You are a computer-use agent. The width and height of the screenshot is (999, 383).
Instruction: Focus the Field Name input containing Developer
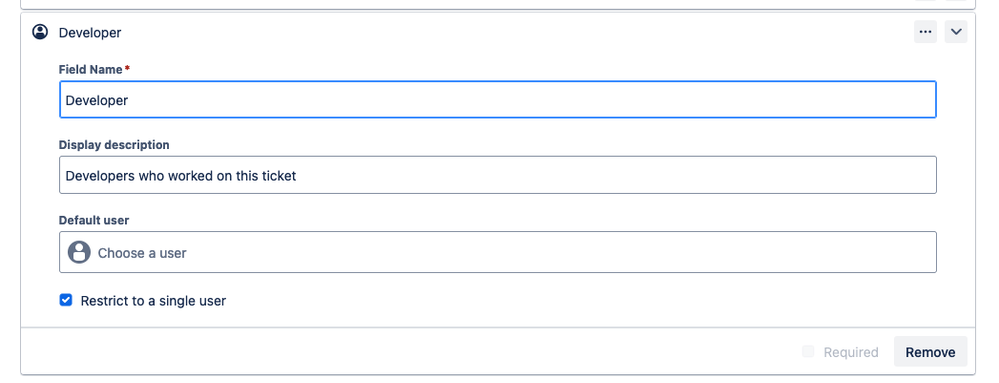[x=498, y=99]
